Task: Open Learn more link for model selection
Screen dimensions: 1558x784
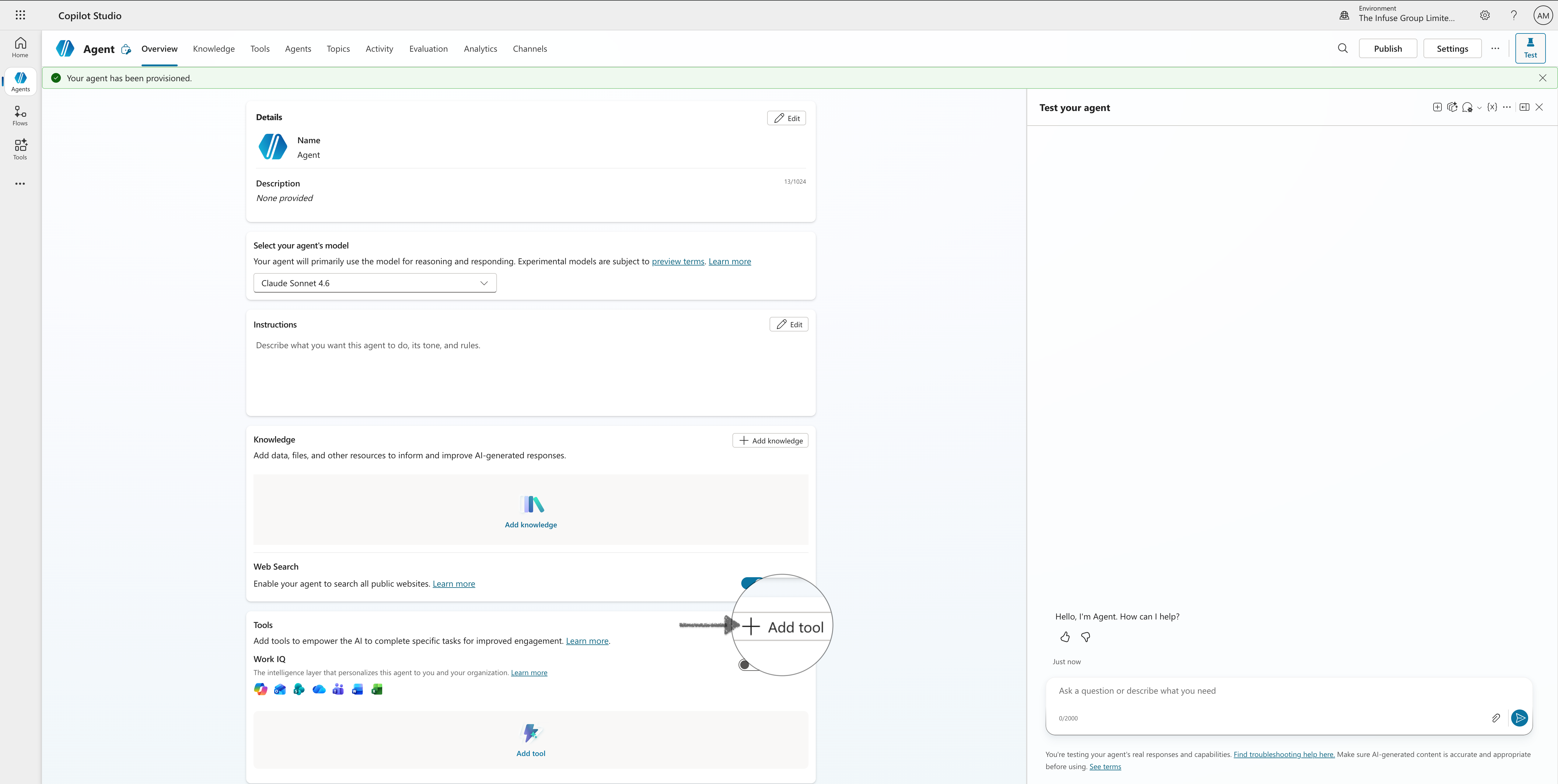Action: click(729, 262)
